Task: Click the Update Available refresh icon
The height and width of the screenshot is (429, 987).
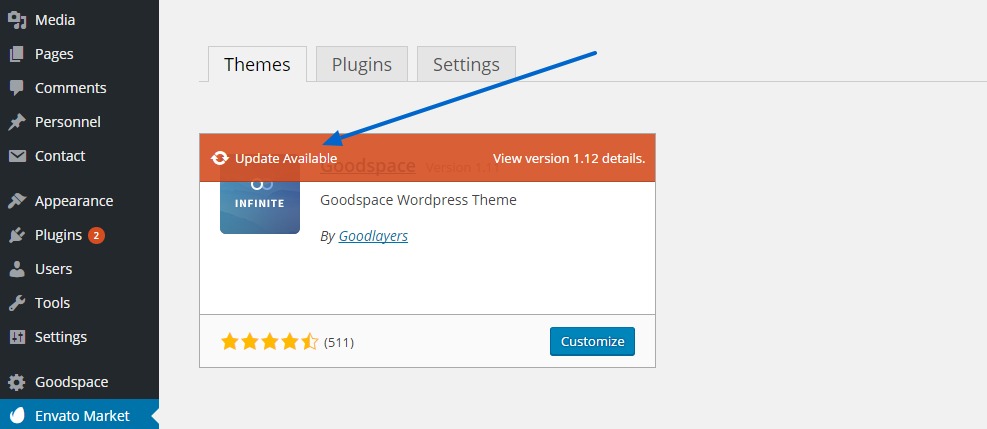Action: point(220,158)
